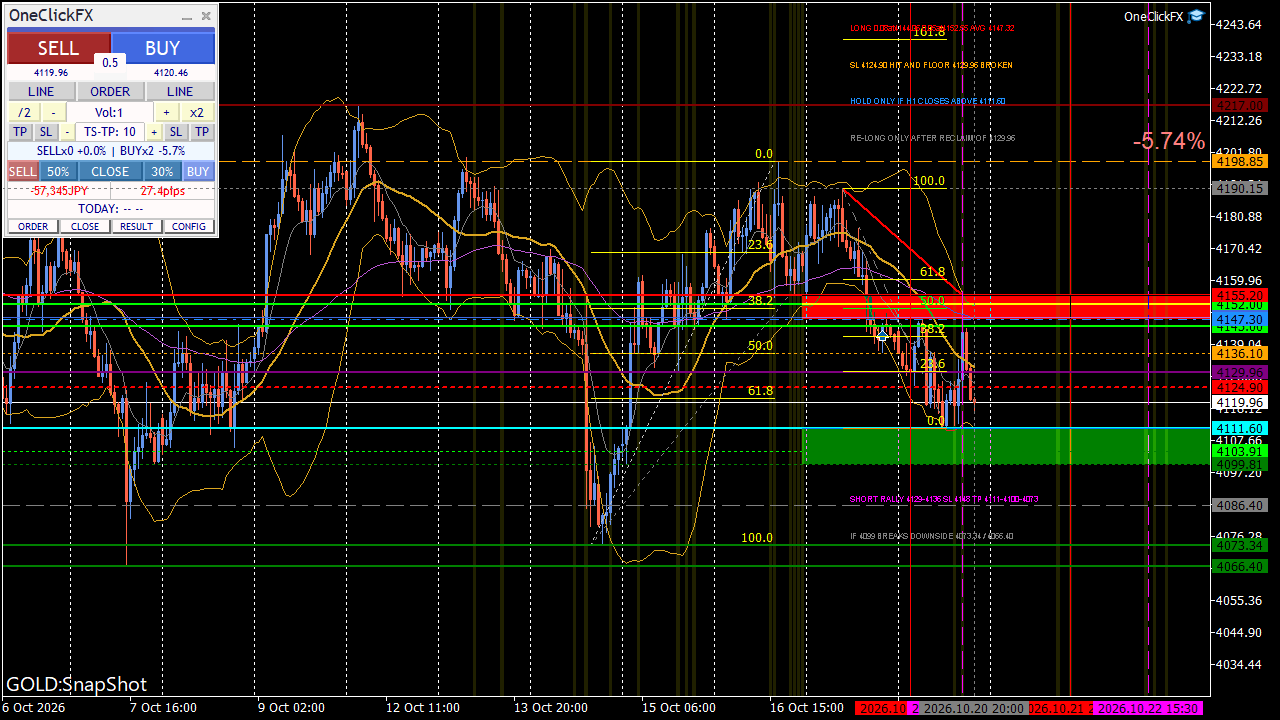Click the 2026.10.20 20:00 time marker
Screen dimensions: 1280x720
[x=972, y=708]
